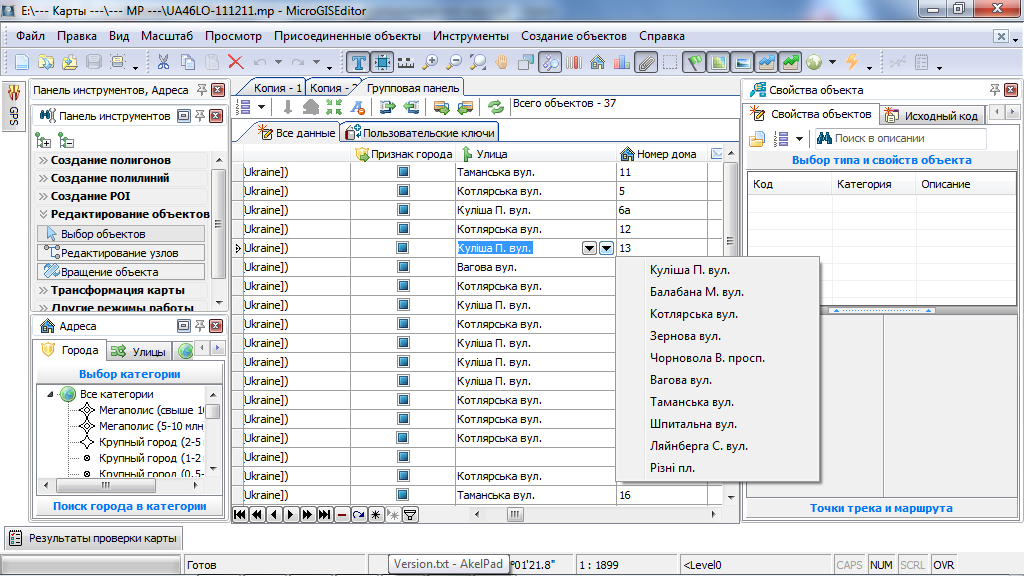Image resolution: width=1024 pixels, height=576 pixels.
Task: Toggle city flag checkbox for house number 5 row
Action: (x=403, y=191)
